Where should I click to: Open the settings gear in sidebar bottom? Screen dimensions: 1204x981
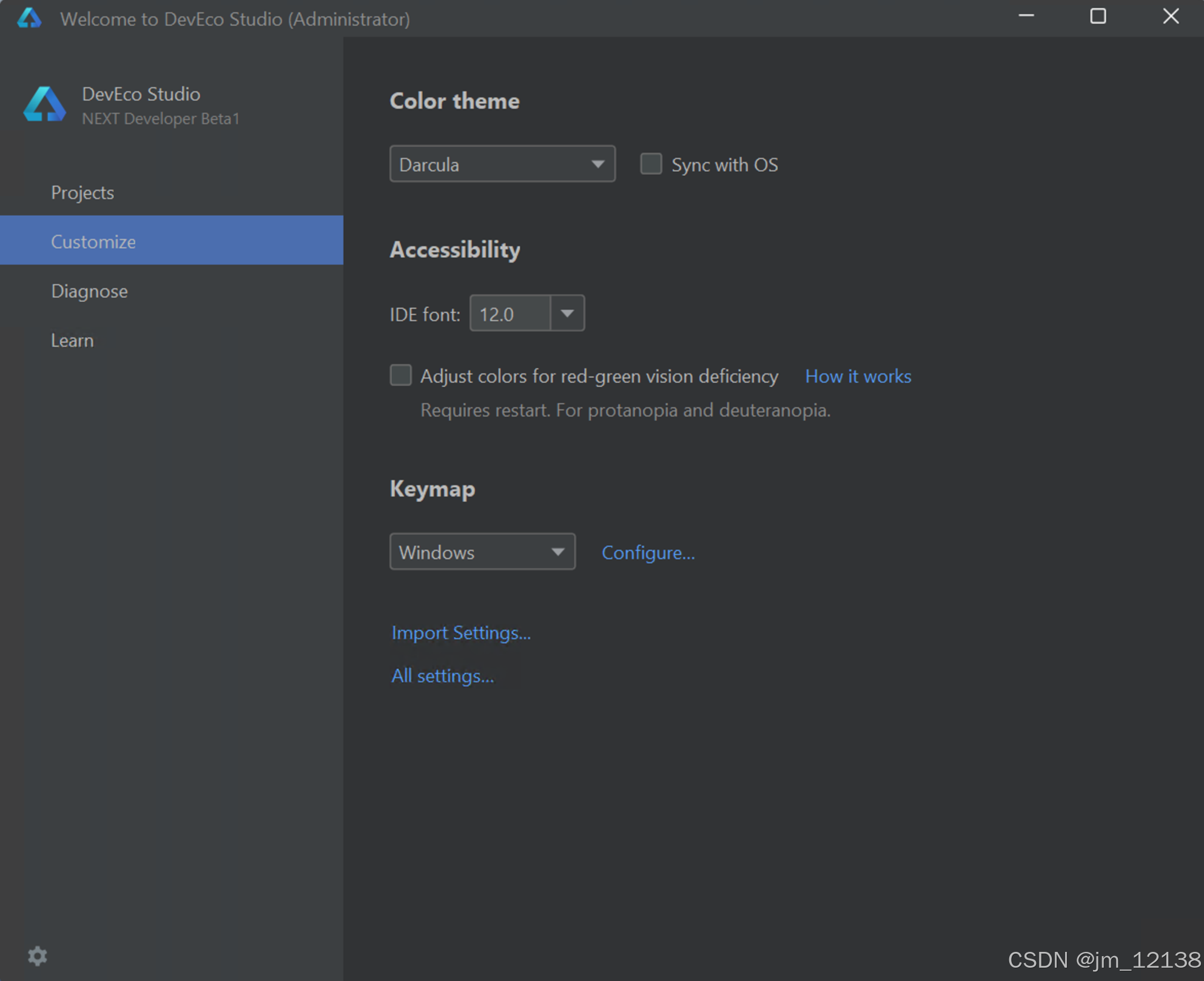(x=38, y=956)
